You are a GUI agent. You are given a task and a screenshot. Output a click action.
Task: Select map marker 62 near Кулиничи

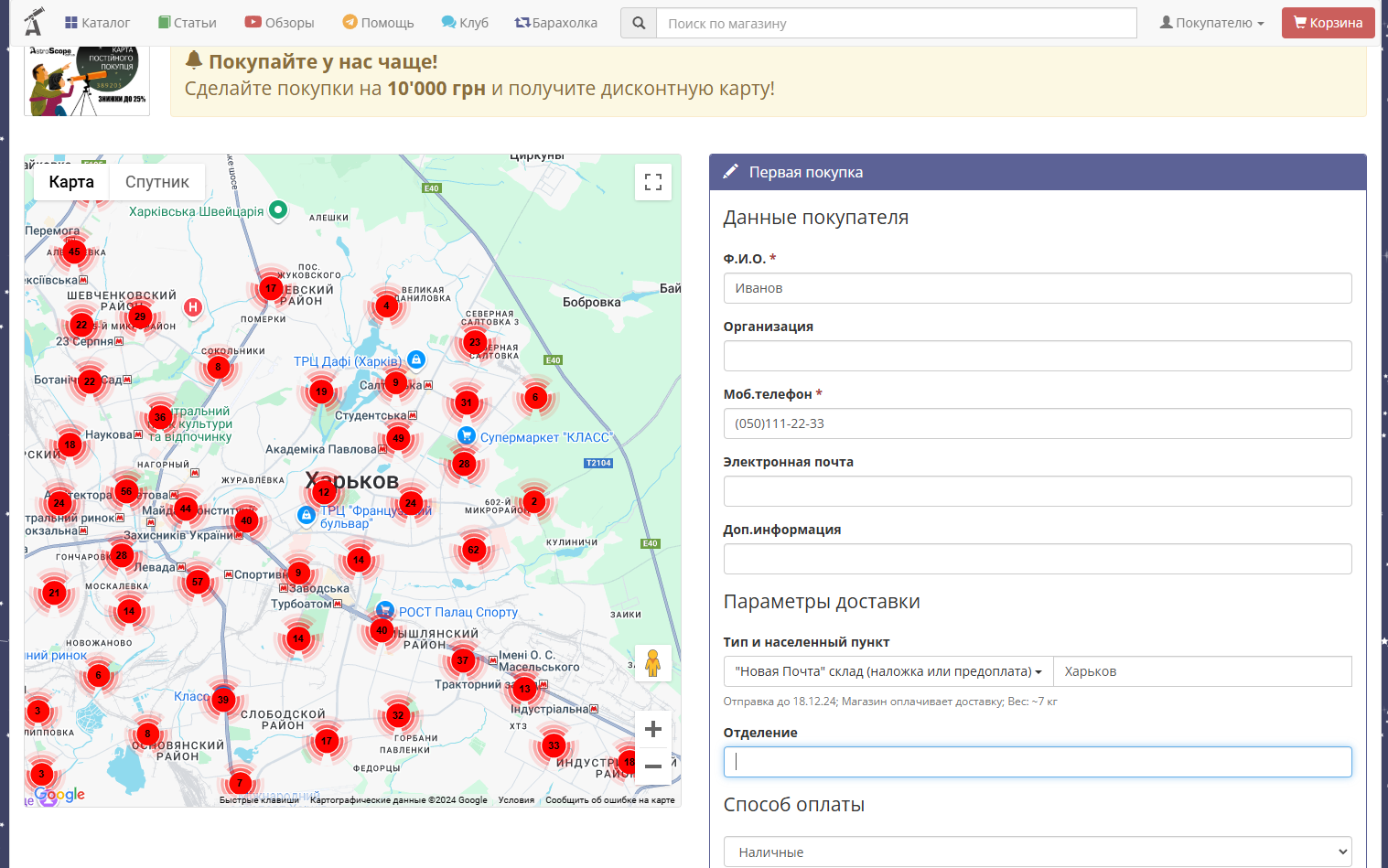[473, 550]
